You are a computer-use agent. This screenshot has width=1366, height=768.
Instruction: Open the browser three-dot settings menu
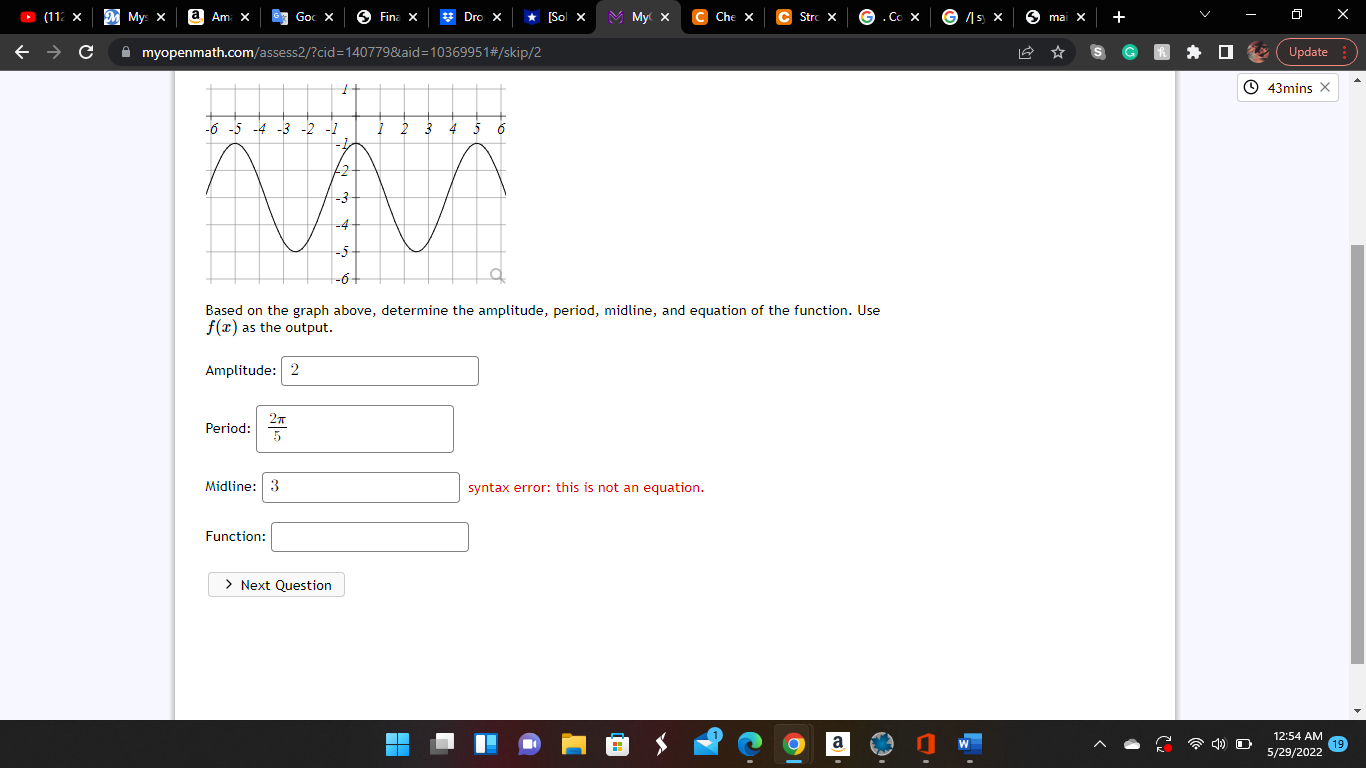coord(1343,51)
